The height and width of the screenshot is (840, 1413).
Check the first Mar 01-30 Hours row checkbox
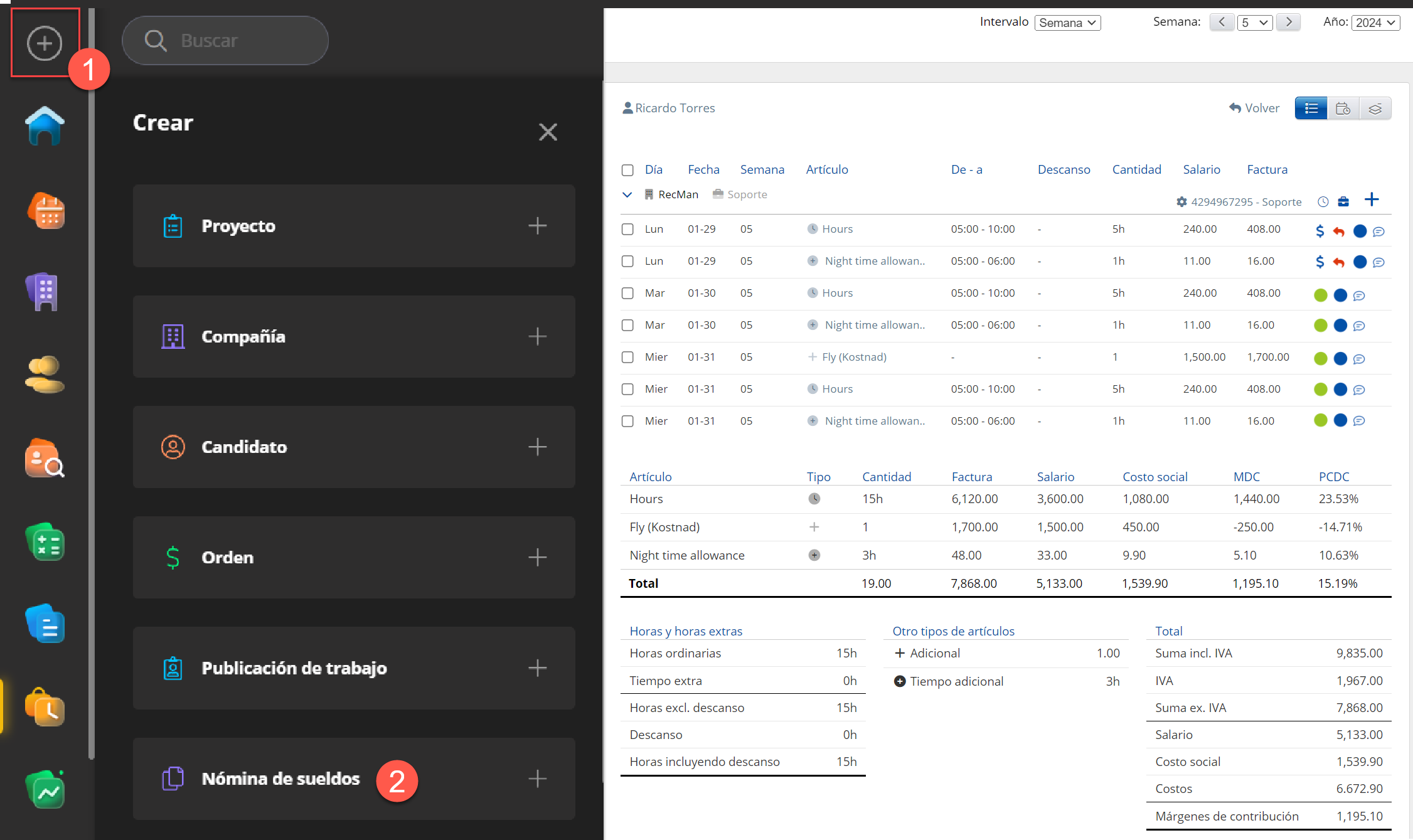pyautogui.click(x=627, y=293)
